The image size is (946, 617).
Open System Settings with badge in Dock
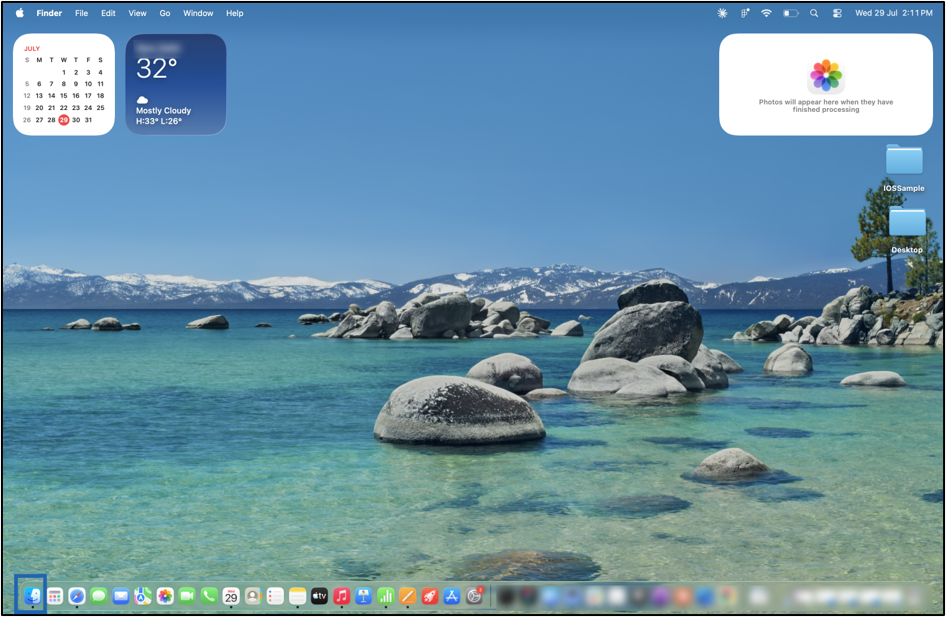point(475,596)
